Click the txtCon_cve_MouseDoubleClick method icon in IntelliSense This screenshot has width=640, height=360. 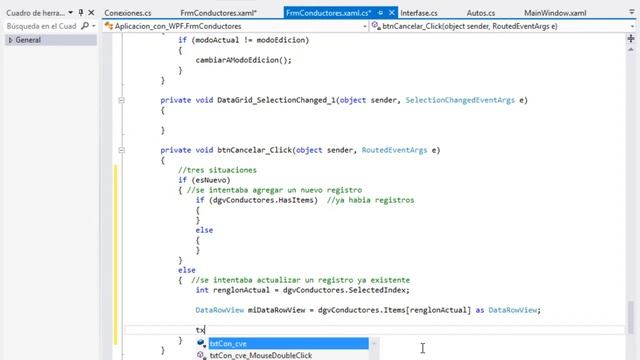[x=201, y=355]
